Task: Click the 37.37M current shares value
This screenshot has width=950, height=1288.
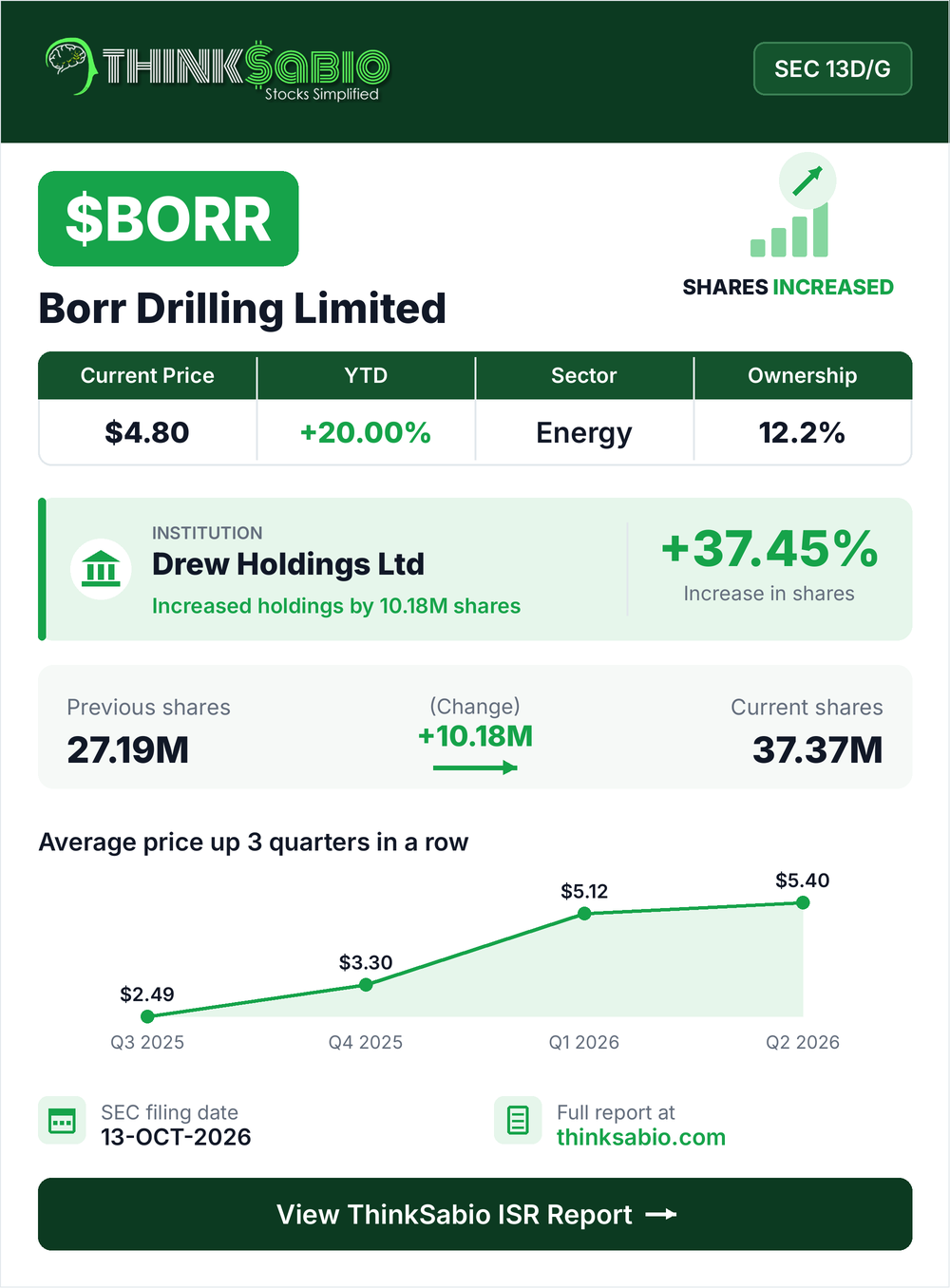Action: 818,749
